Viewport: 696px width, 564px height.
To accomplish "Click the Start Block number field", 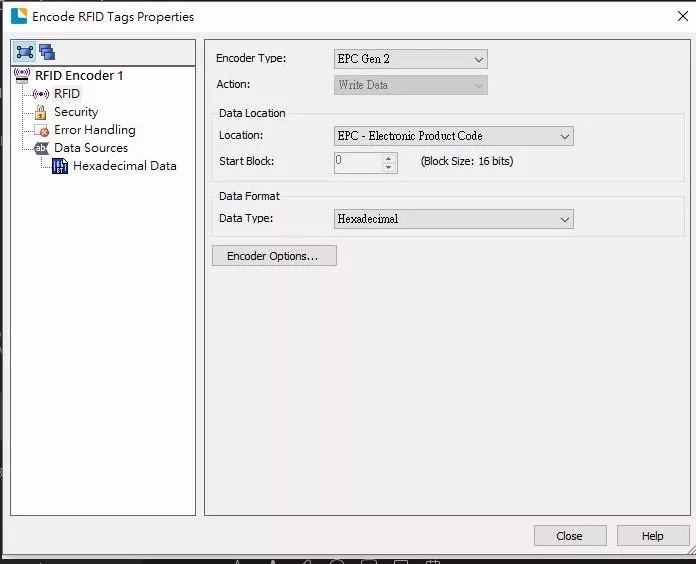I will (x=358, y=161).
